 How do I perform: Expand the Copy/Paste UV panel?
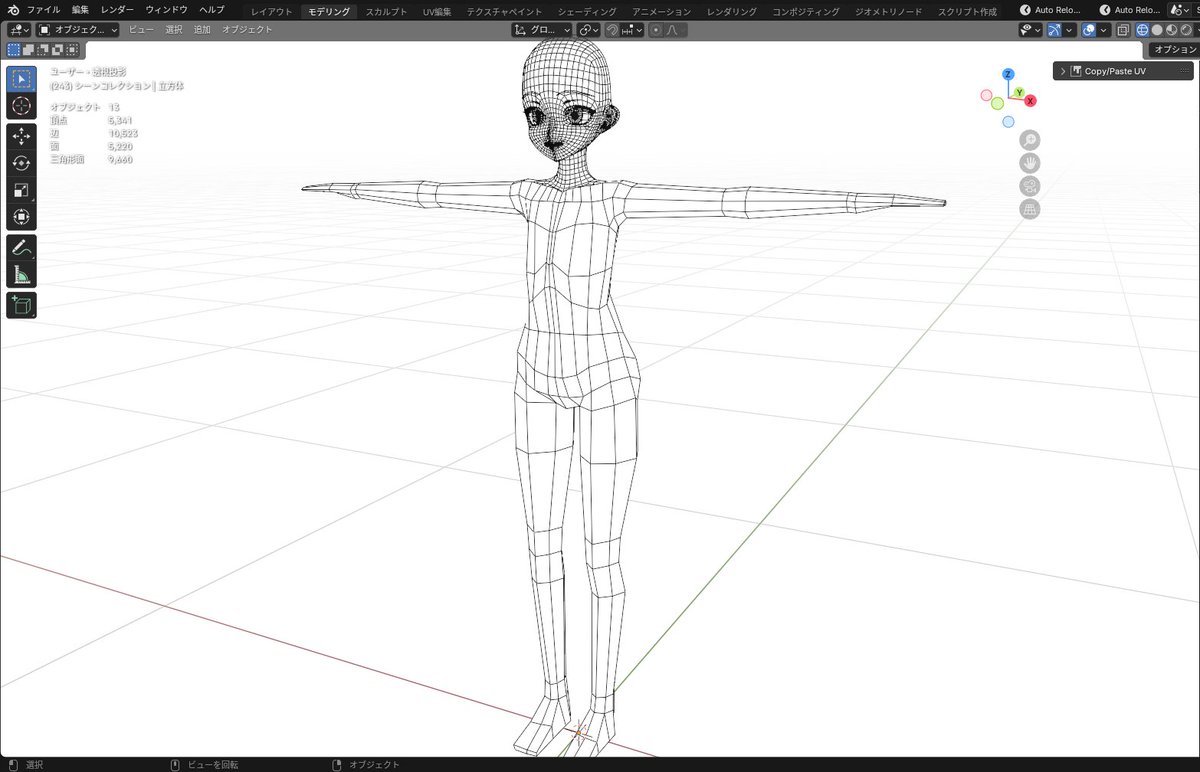click(x=1124, y=71)
